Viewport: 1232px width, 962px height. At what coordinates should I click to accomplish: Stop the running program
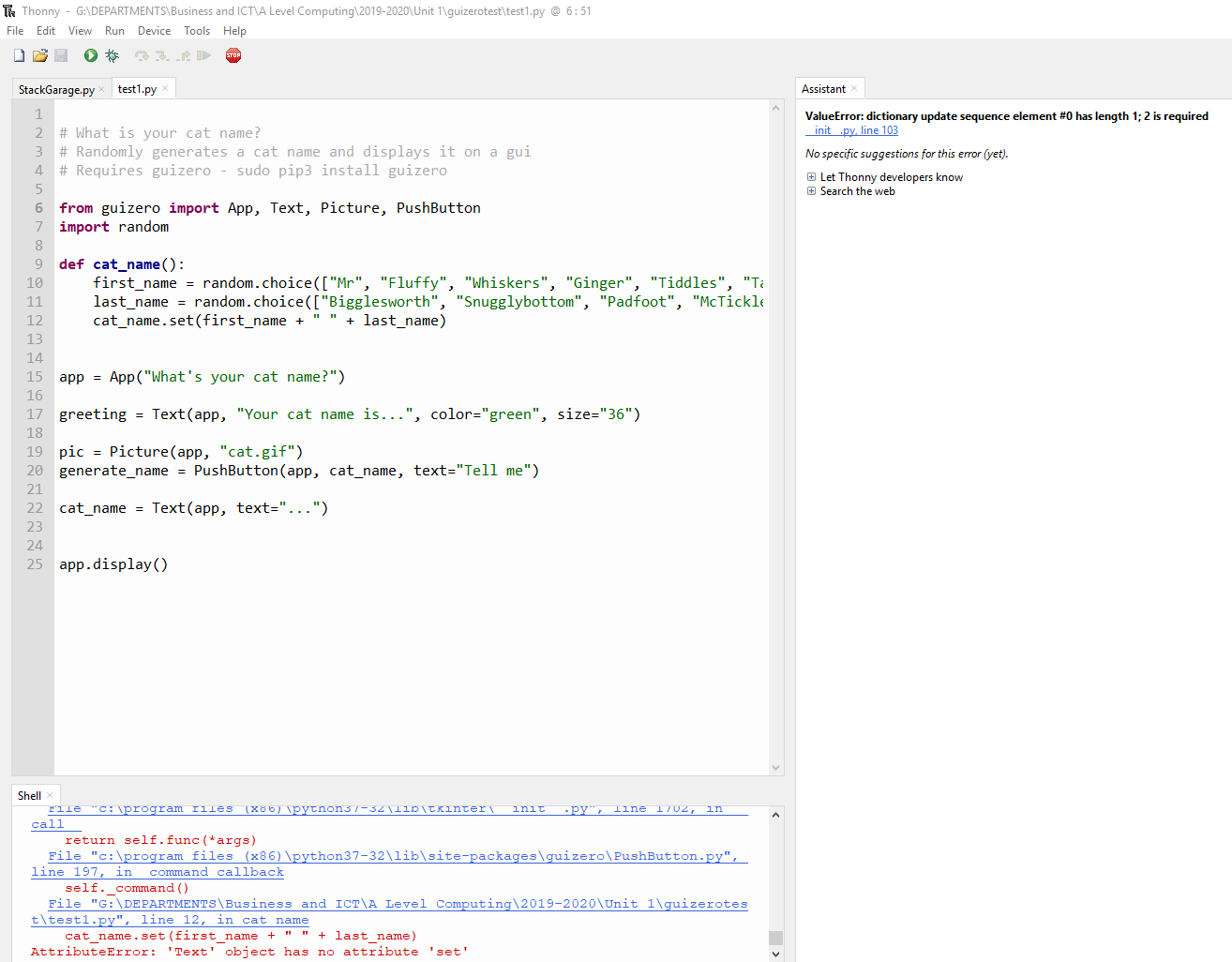233,55
